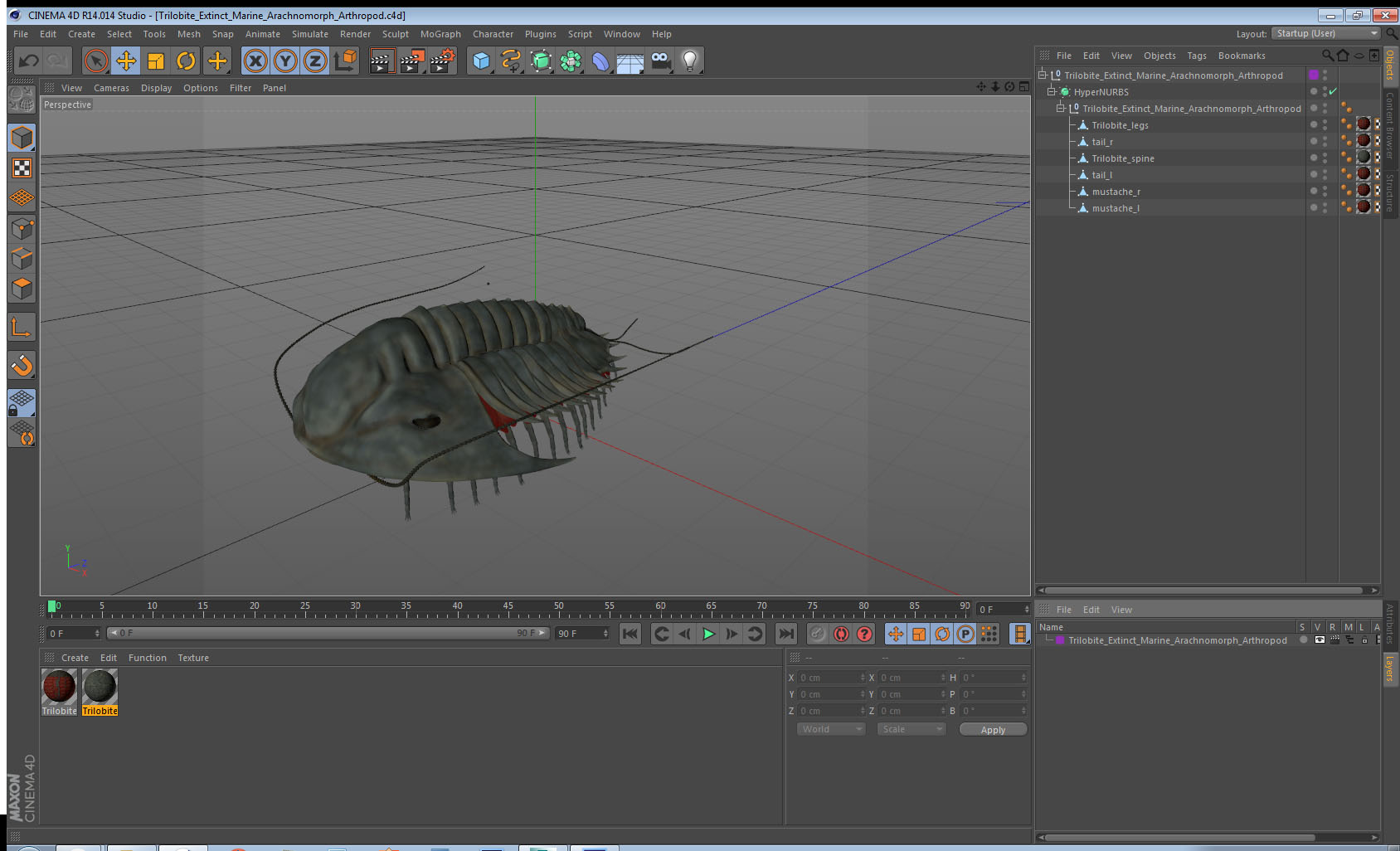Select the Live Selection tool
Image resolution: width=1400 pixels, height=851 pixels.
coord(96,61)
